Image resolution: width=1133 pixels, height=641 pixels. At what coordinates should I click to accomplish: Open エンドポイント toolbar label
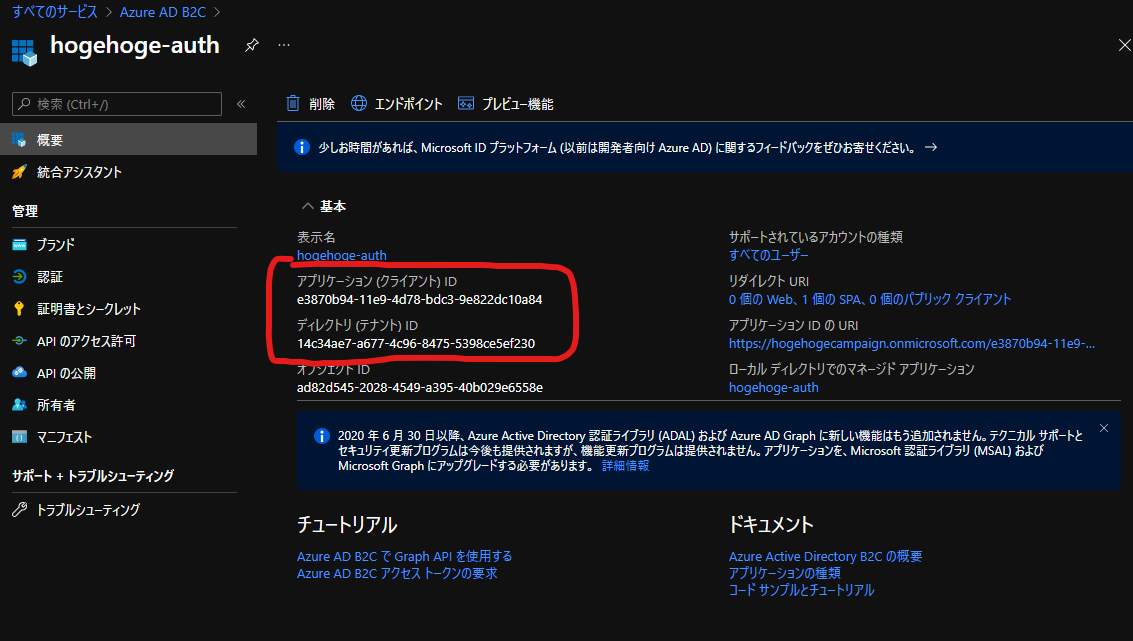(408, 104)
